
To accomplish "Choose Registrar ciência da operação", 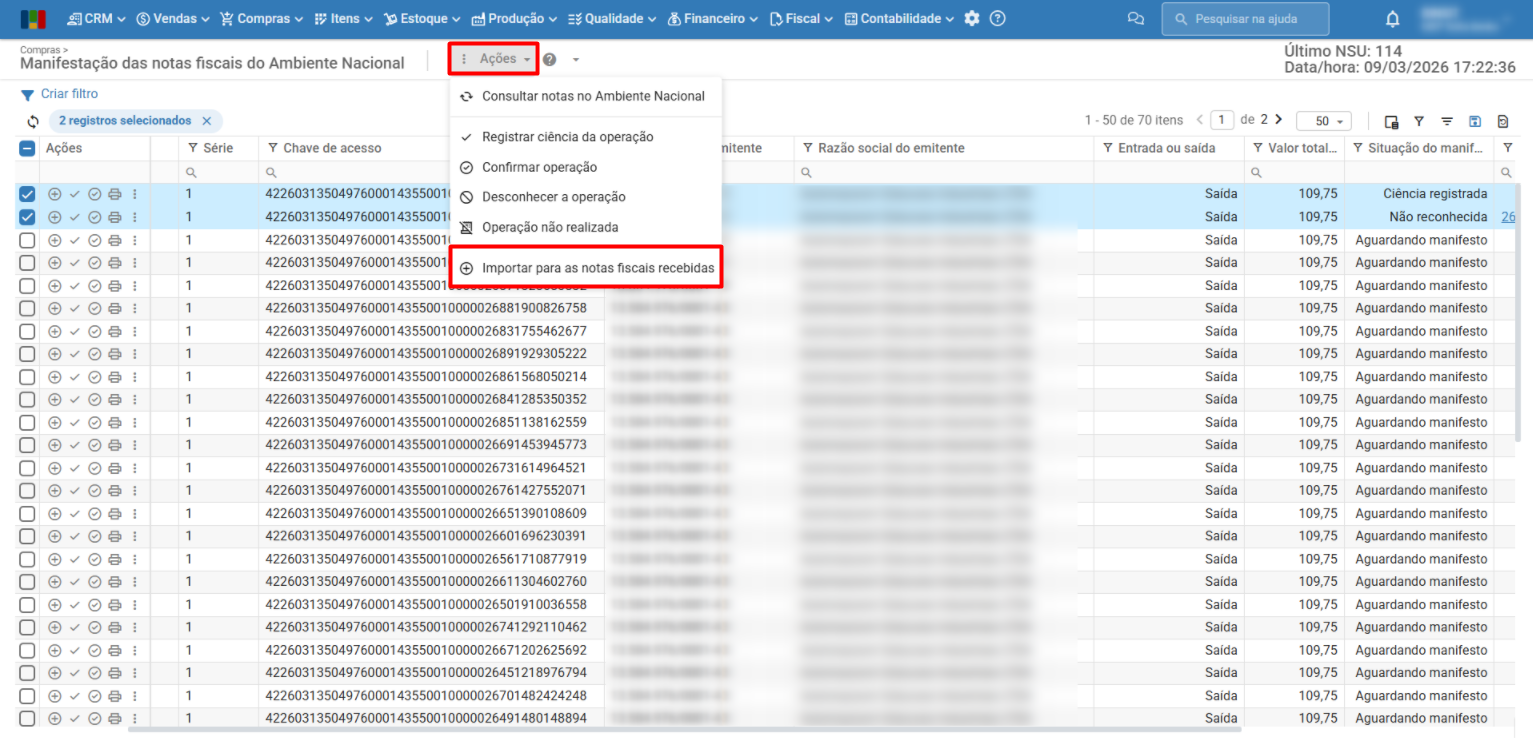I will tap(585, 137).
